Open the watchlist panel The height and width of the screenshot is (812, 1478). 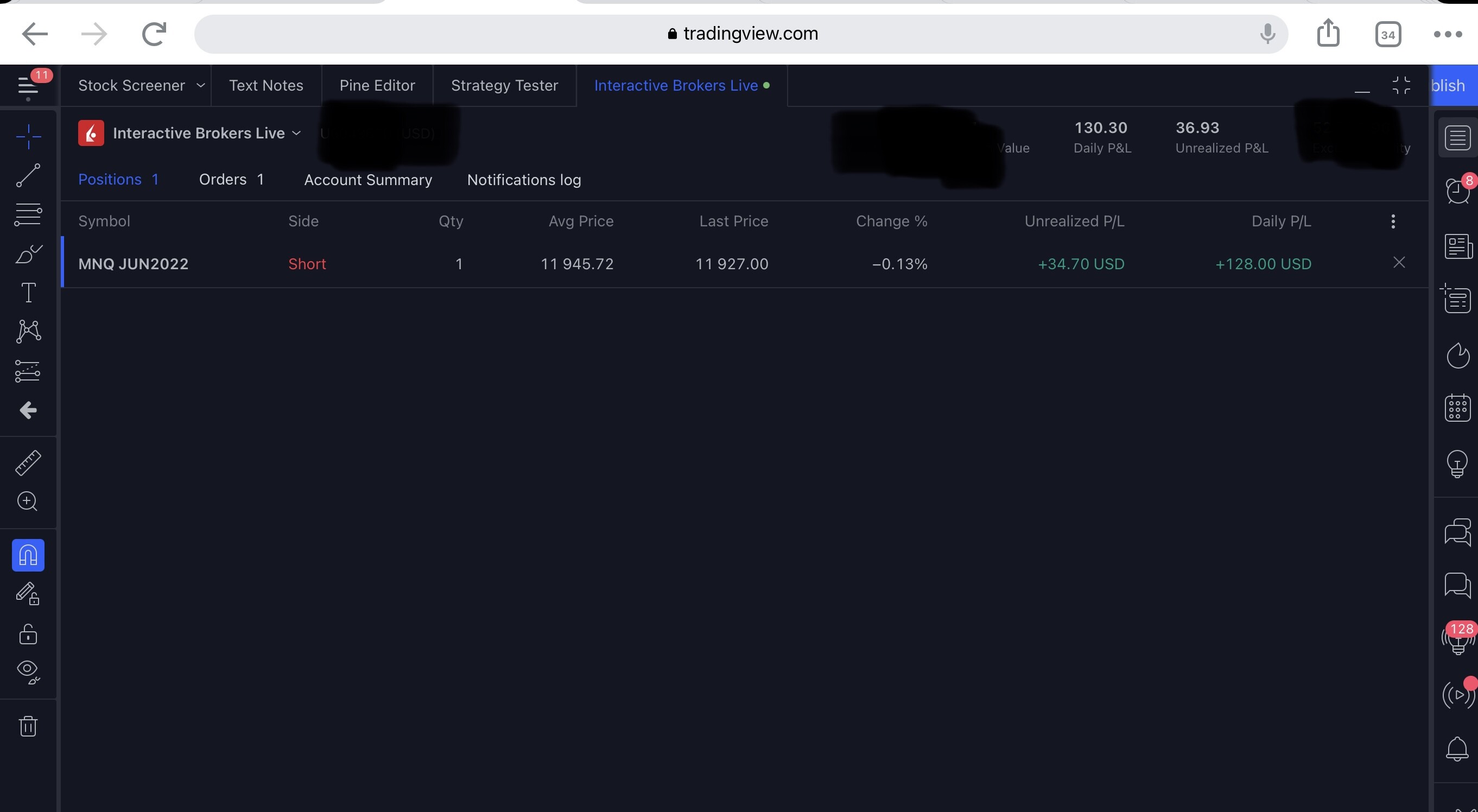[x=1457, y=138]
